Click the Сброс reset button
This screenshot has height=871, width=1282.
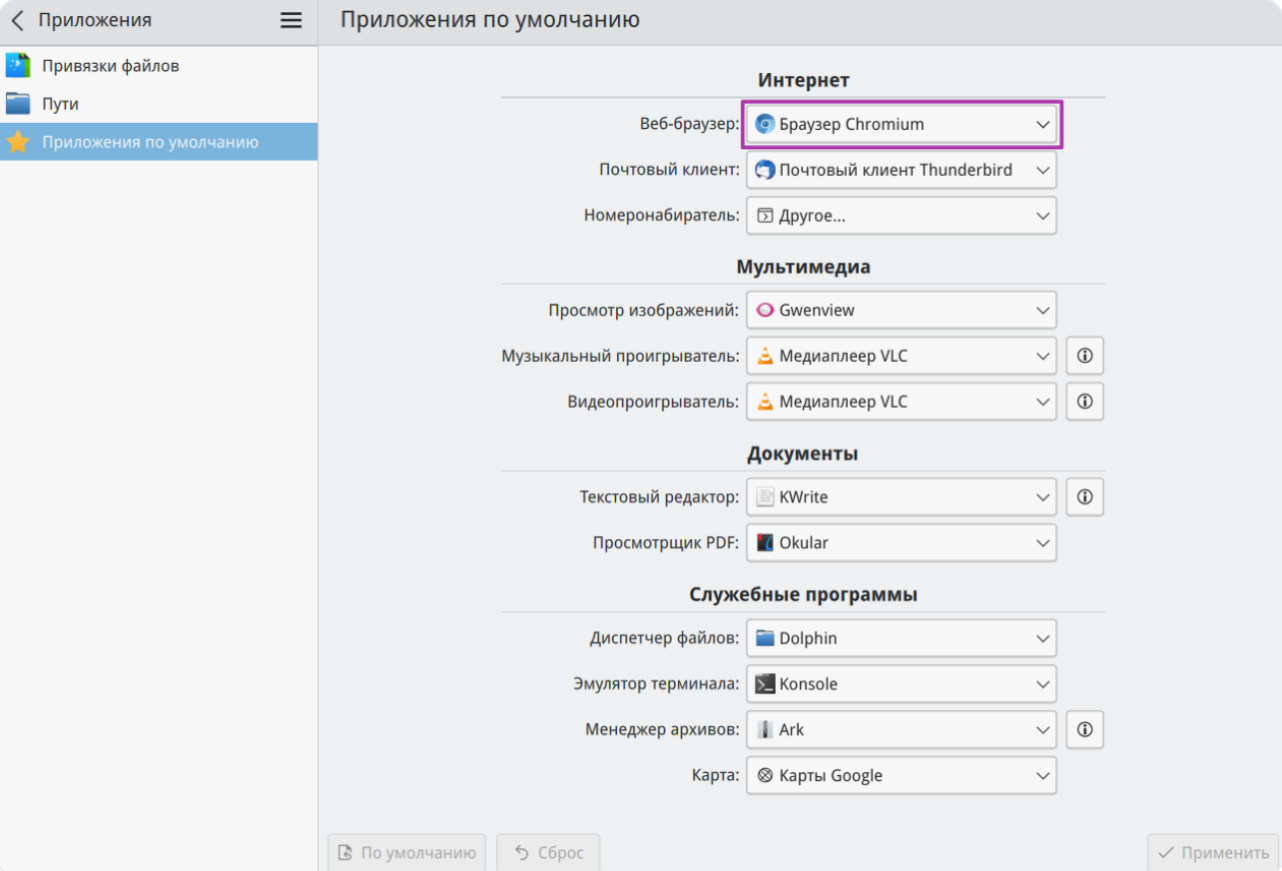(548, 853)
